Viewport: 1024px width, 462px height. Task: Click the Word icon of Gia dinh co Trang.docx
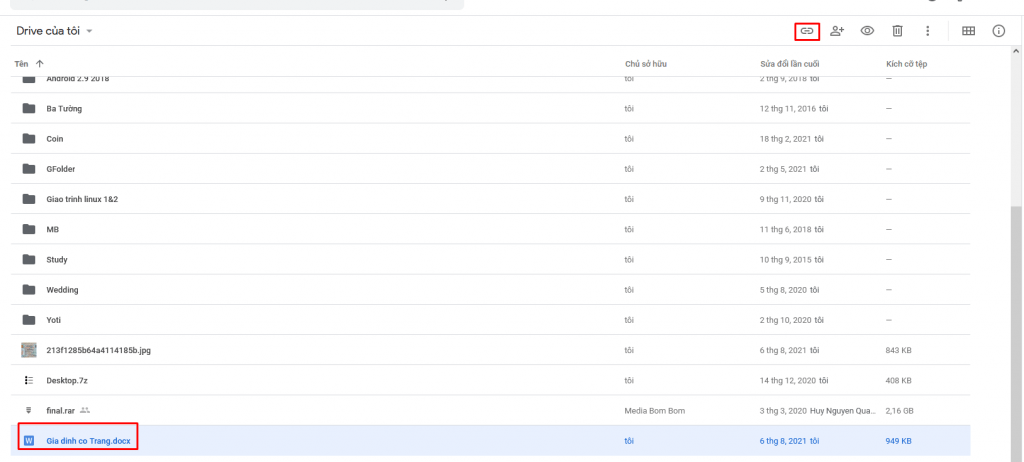[x=29, y=440]
